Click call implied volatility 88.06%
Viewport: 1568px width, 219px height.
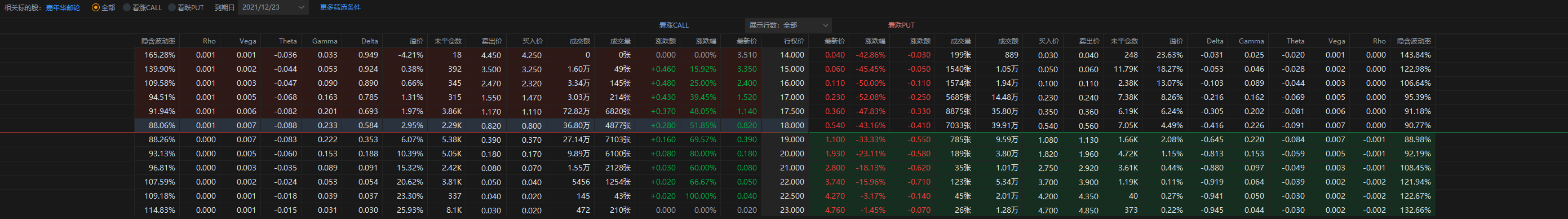tap(162, 125)
